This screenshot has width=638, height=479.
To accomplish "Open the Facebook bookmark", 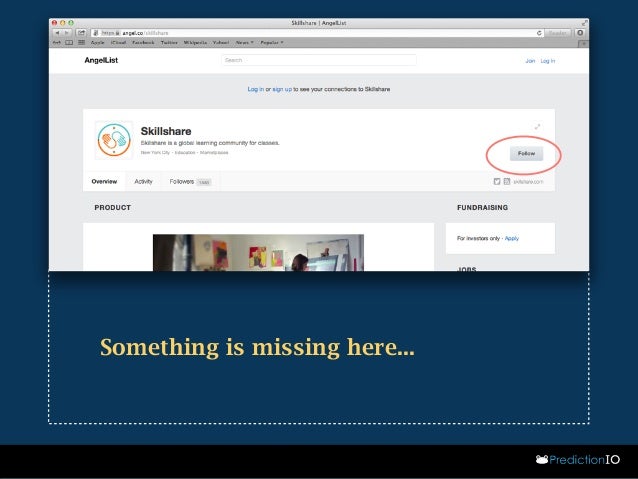I will [x=143, y=42].
